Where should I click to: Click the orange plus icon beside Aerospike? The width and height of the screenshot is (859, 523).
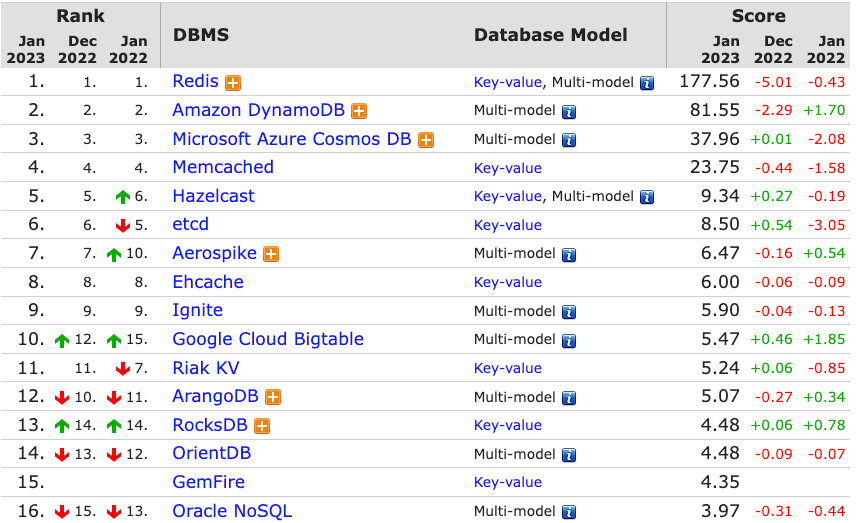(271, 254)
